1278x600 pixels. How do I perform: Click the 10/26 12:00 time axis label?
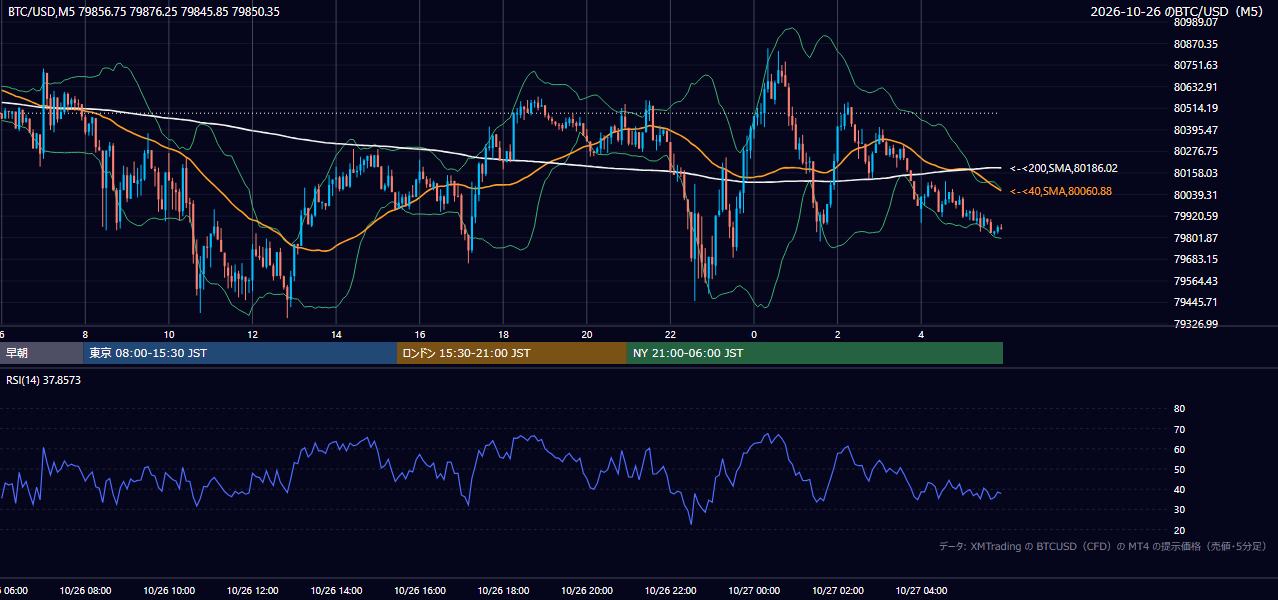[x=252, y=591]
